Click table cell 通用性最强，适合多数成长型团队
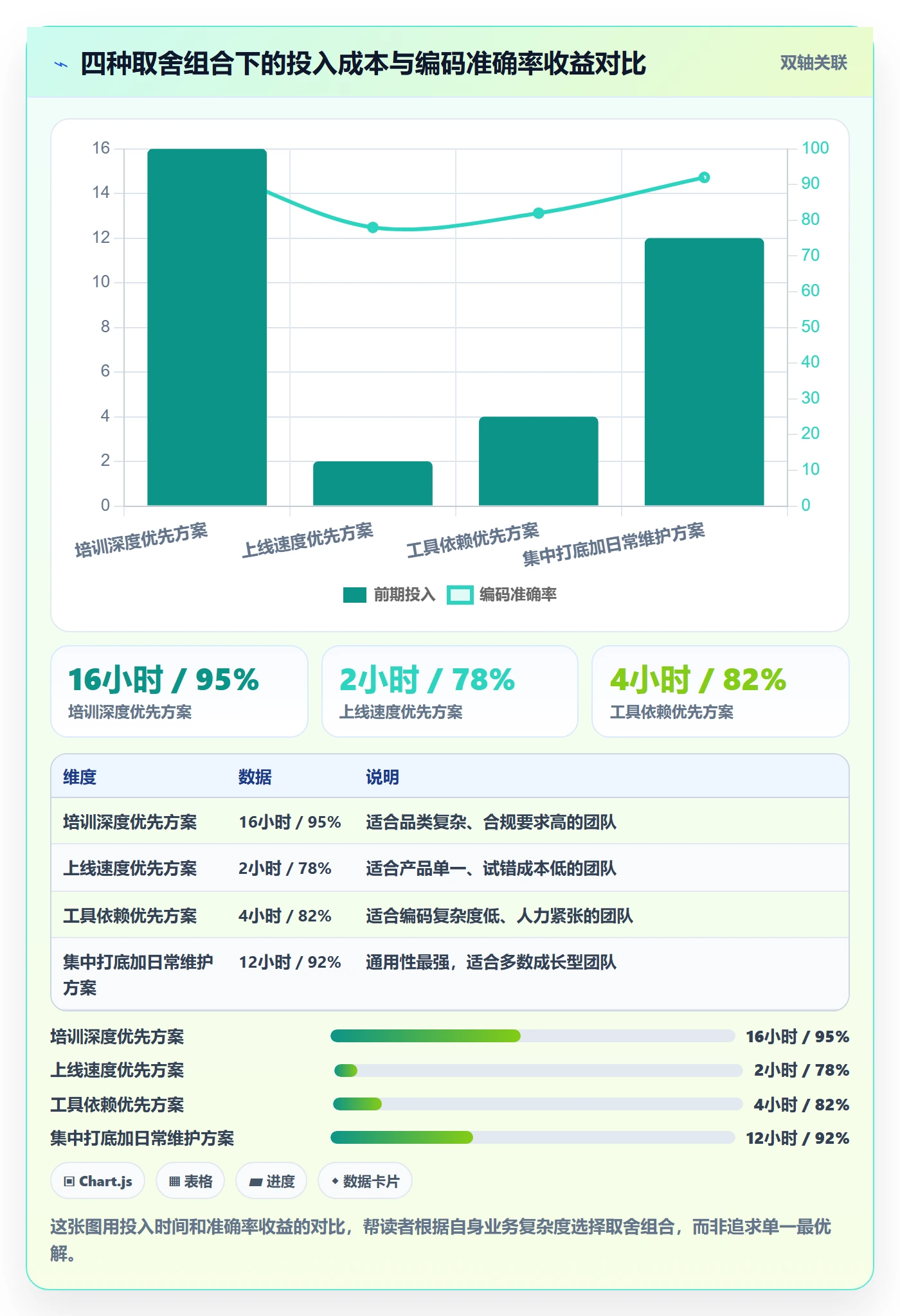 (x=491, y=962)
